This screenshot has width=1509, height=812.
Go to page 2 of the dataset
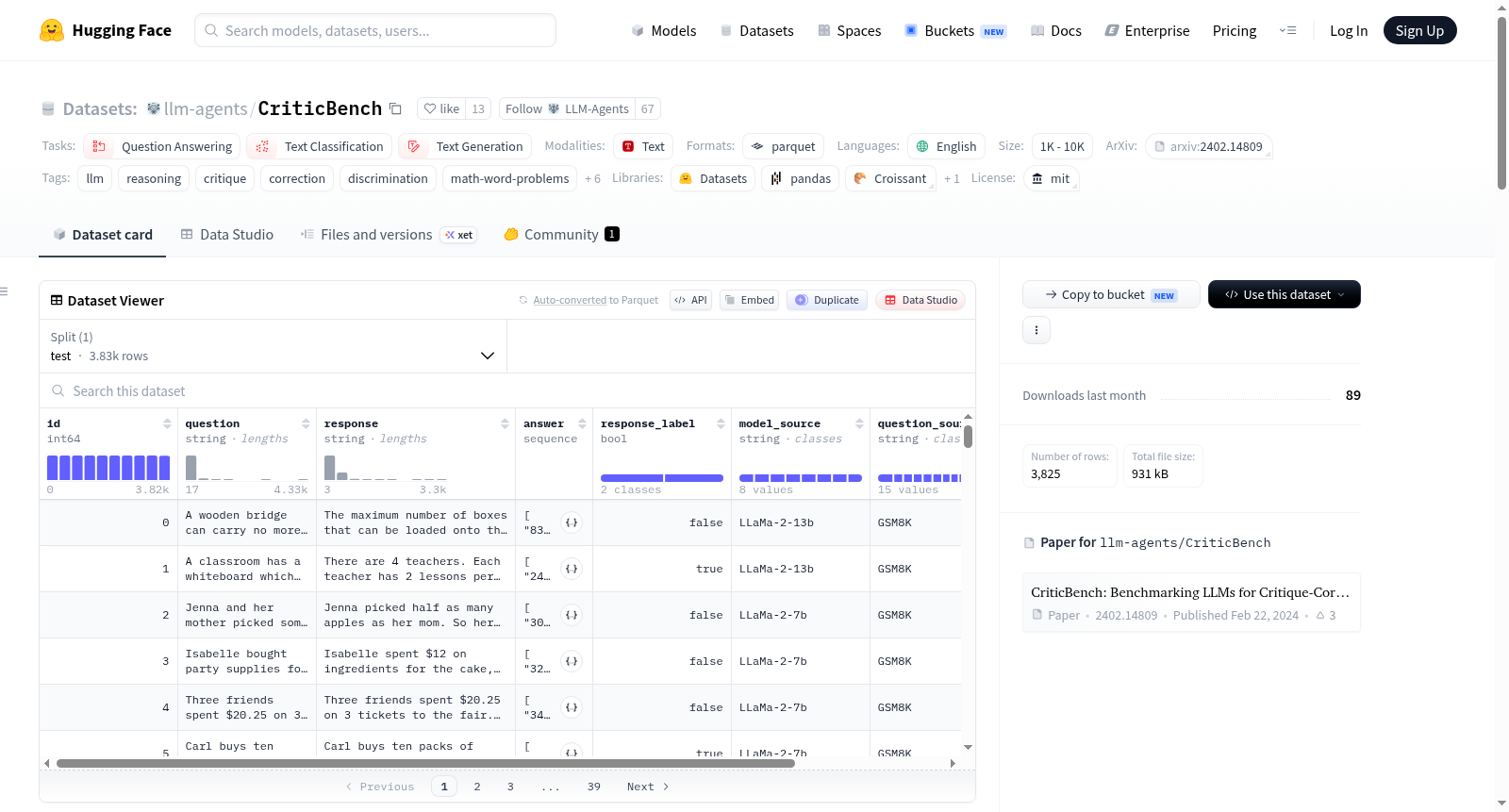(477, 787)
